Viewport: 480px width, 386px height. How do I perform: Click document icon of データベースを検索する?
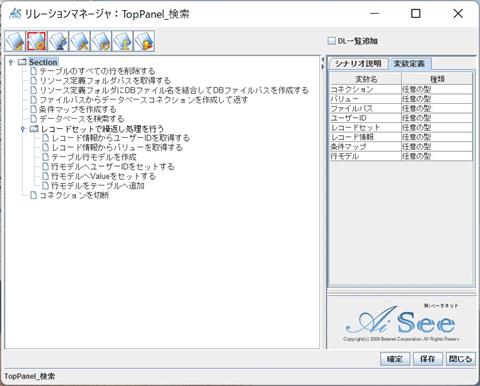[x=33, y=119]
